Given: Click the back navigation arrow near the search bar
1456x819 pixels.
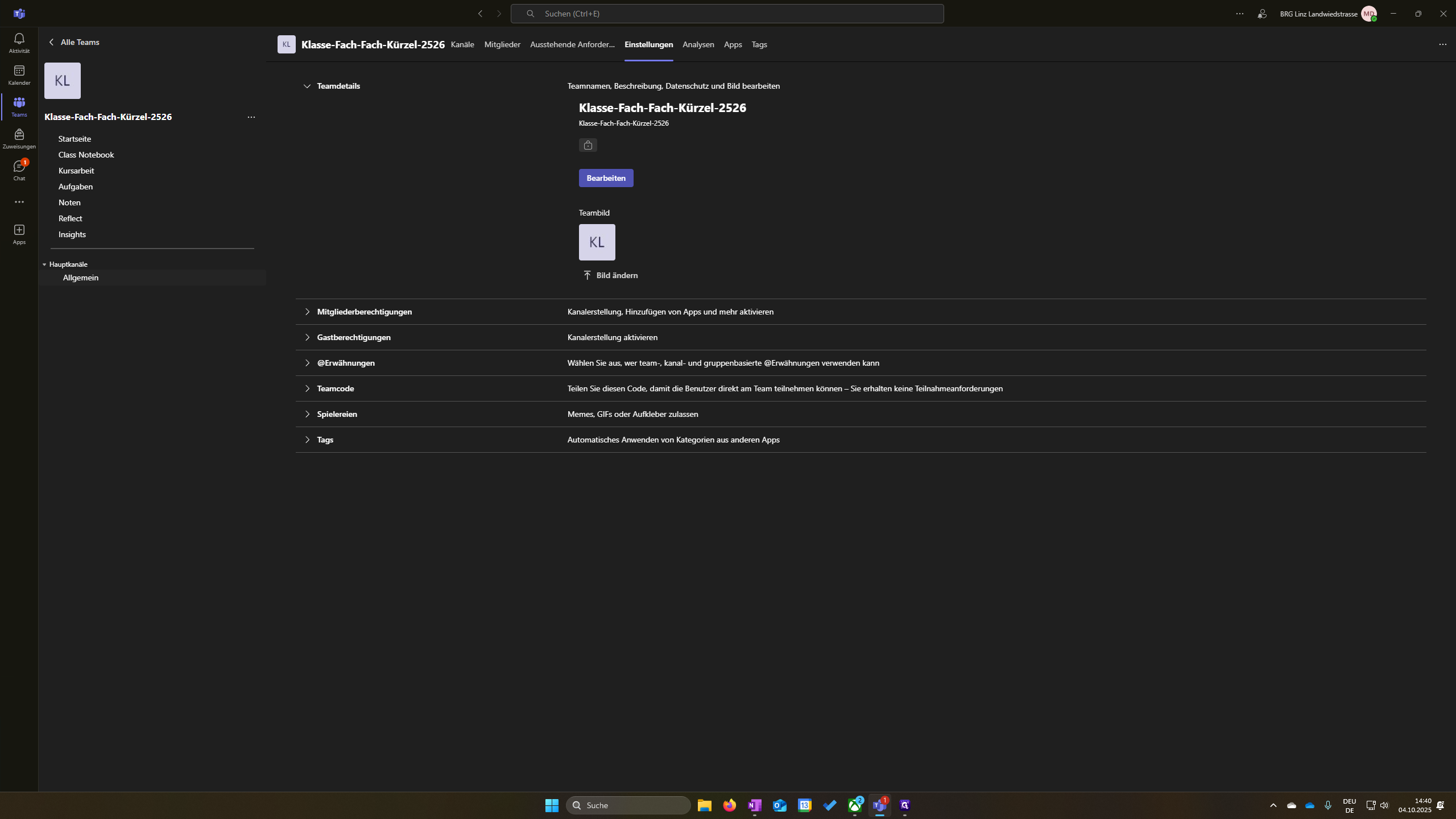Looking at the screenshot, I should pyautogui.click(x=480, y=13).
